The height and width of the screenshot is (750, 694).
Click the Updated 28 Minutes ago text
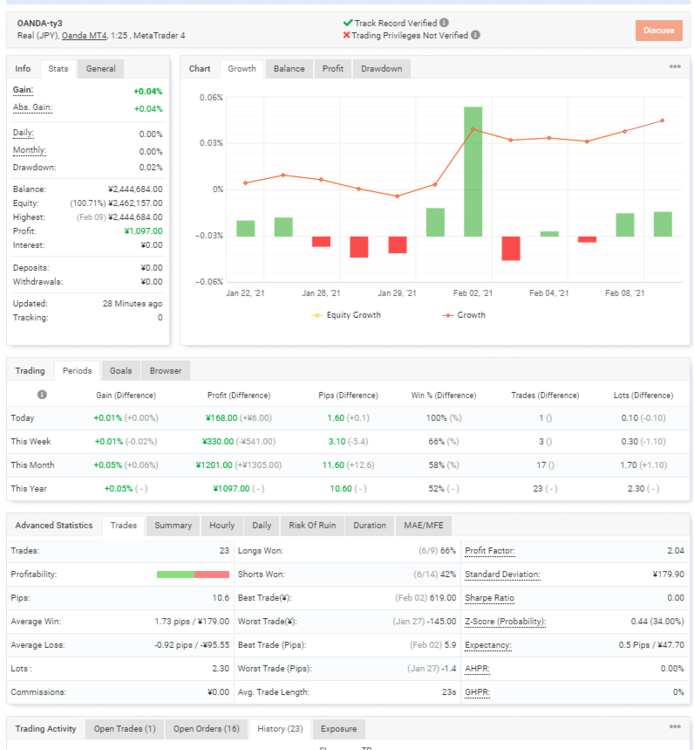[132, 304]
